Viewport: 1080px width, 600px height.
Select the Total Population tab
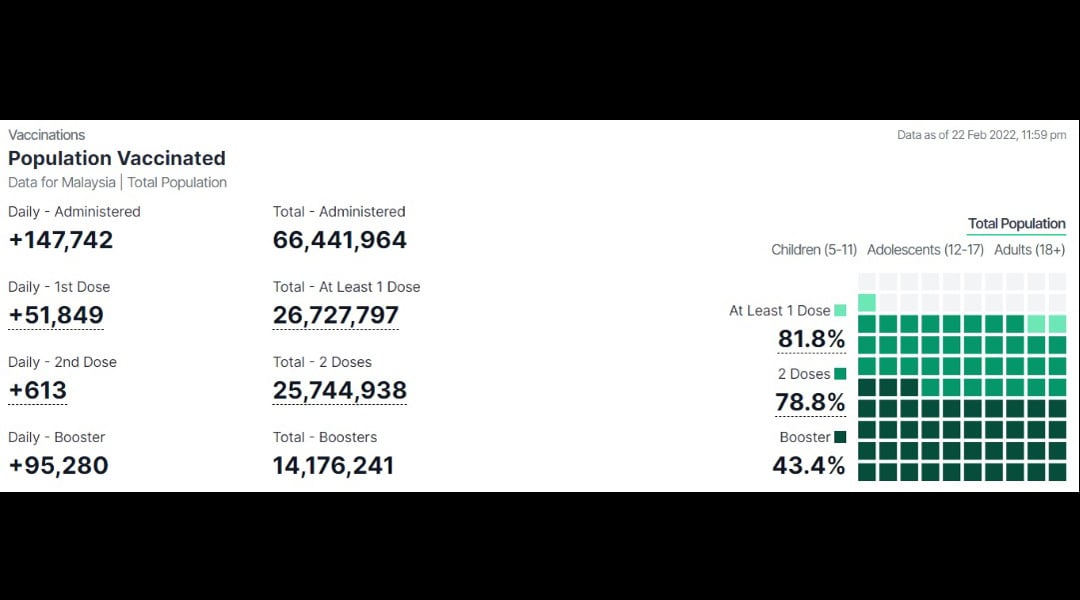pyautogui.click(x=1016, y=224)
